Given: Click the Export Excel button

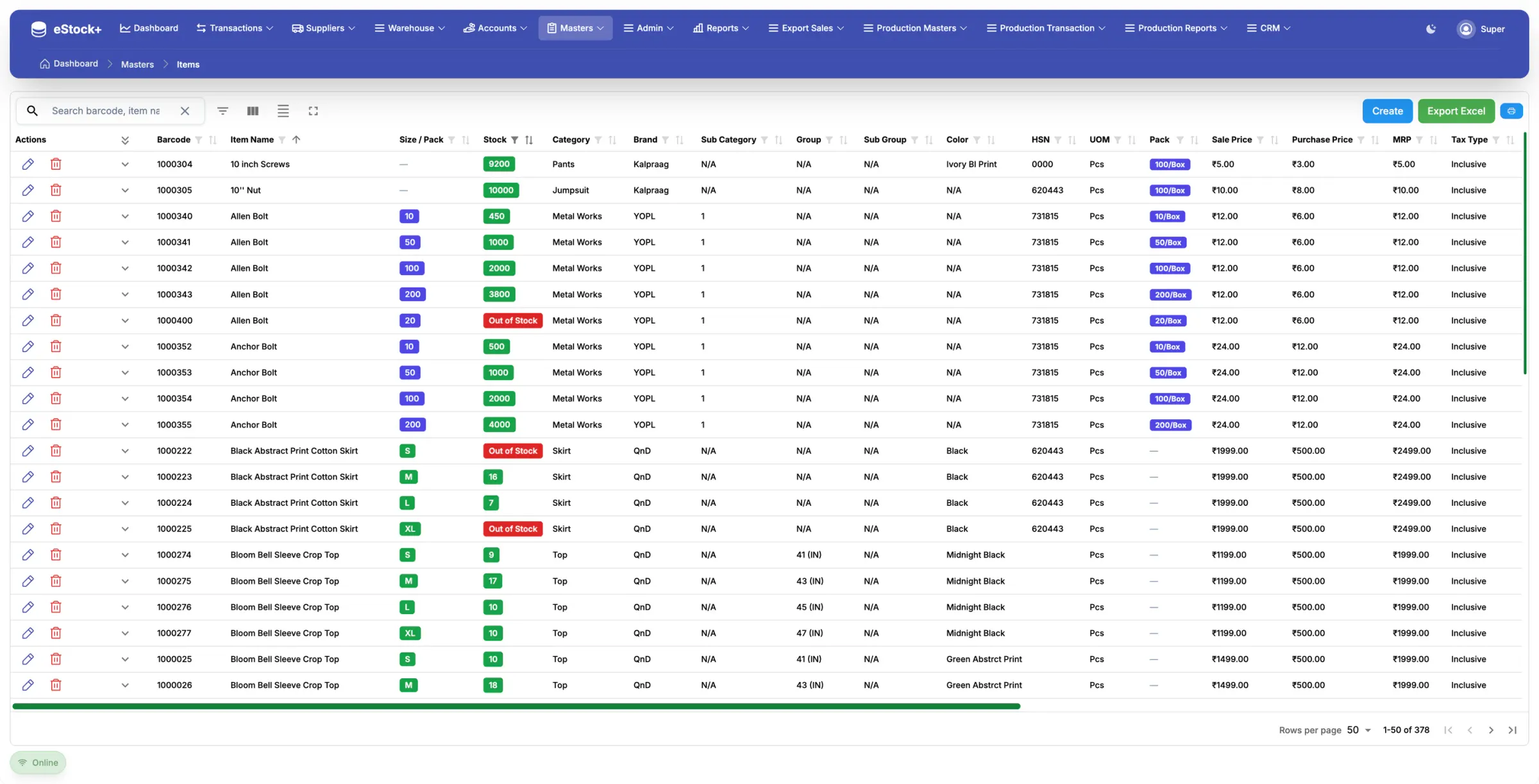Looking at the screenshot, I should [1456, 111].
